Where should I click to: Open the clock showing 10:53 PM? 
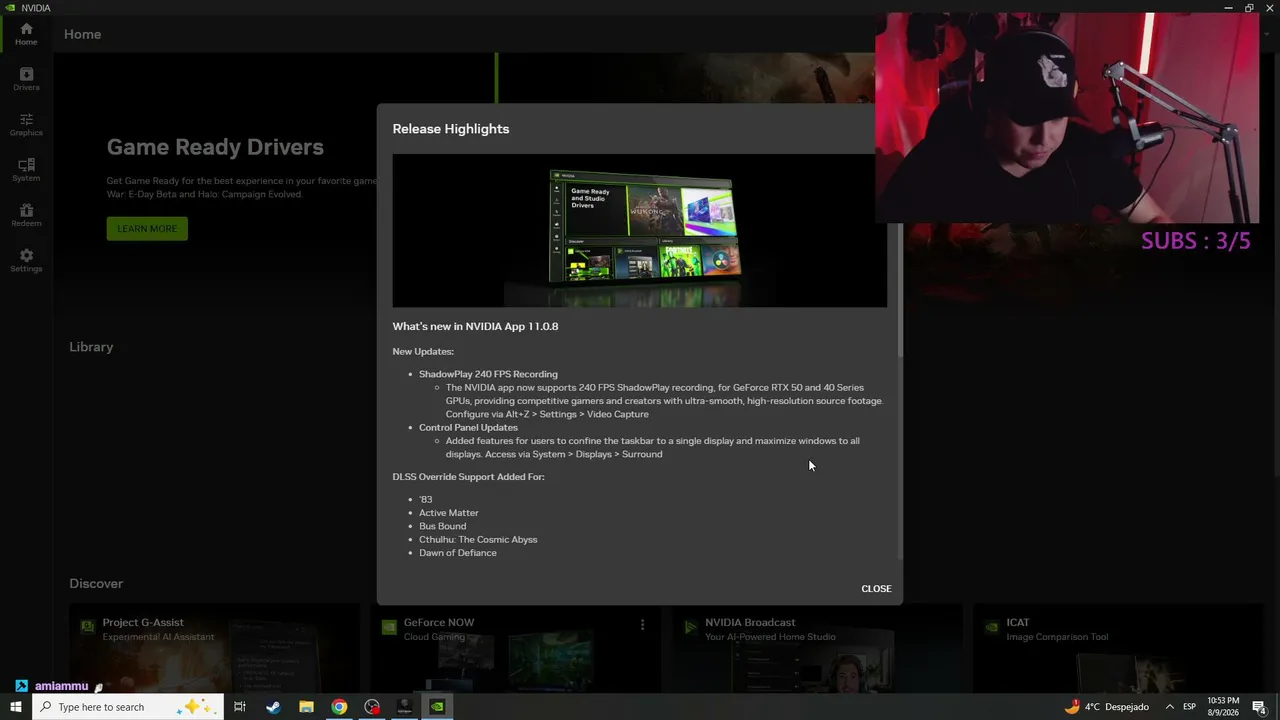point(1223,707)
